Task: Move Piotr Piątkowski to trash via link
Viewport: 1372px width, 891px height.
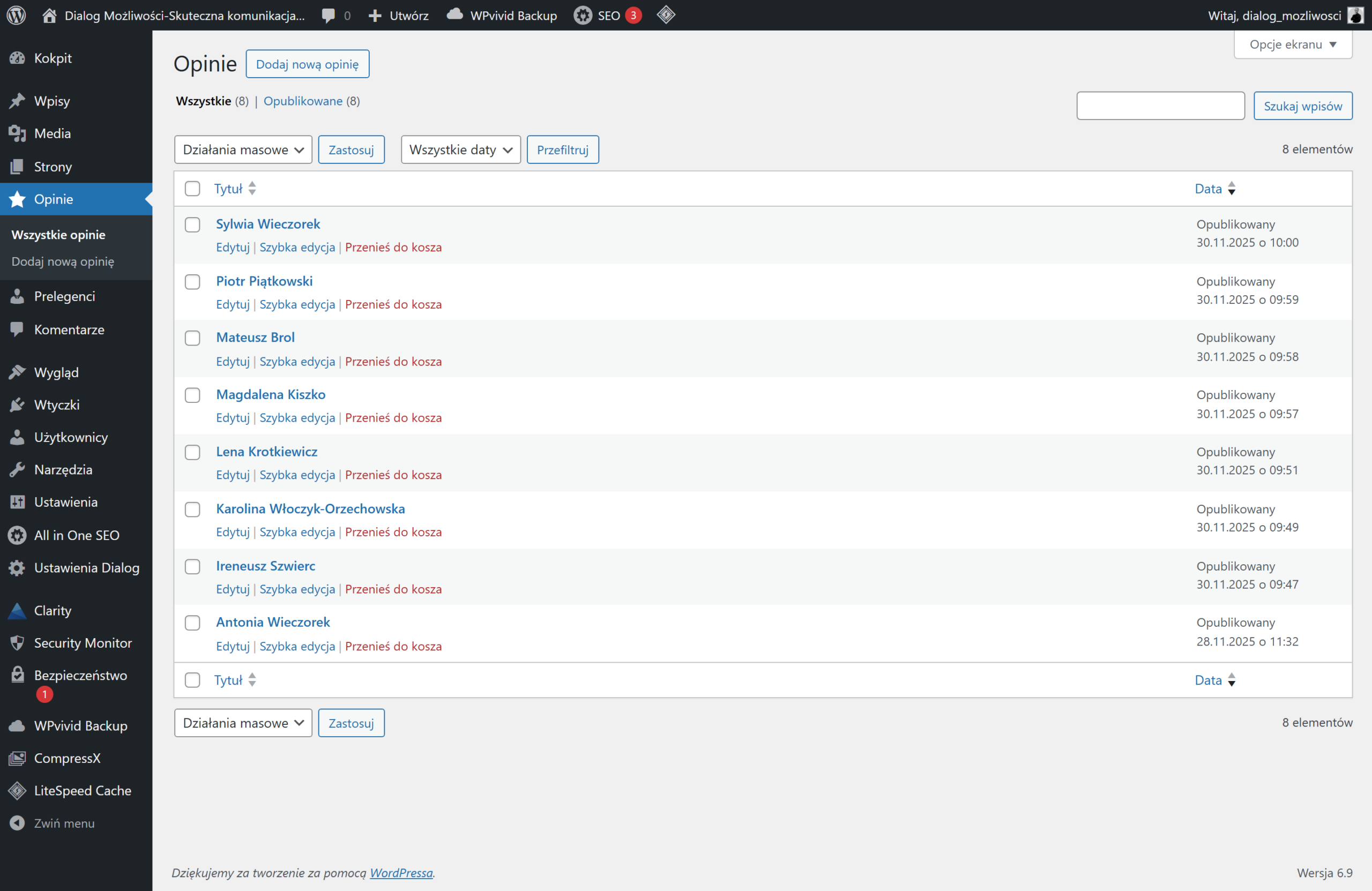Action: coord(393,304)
